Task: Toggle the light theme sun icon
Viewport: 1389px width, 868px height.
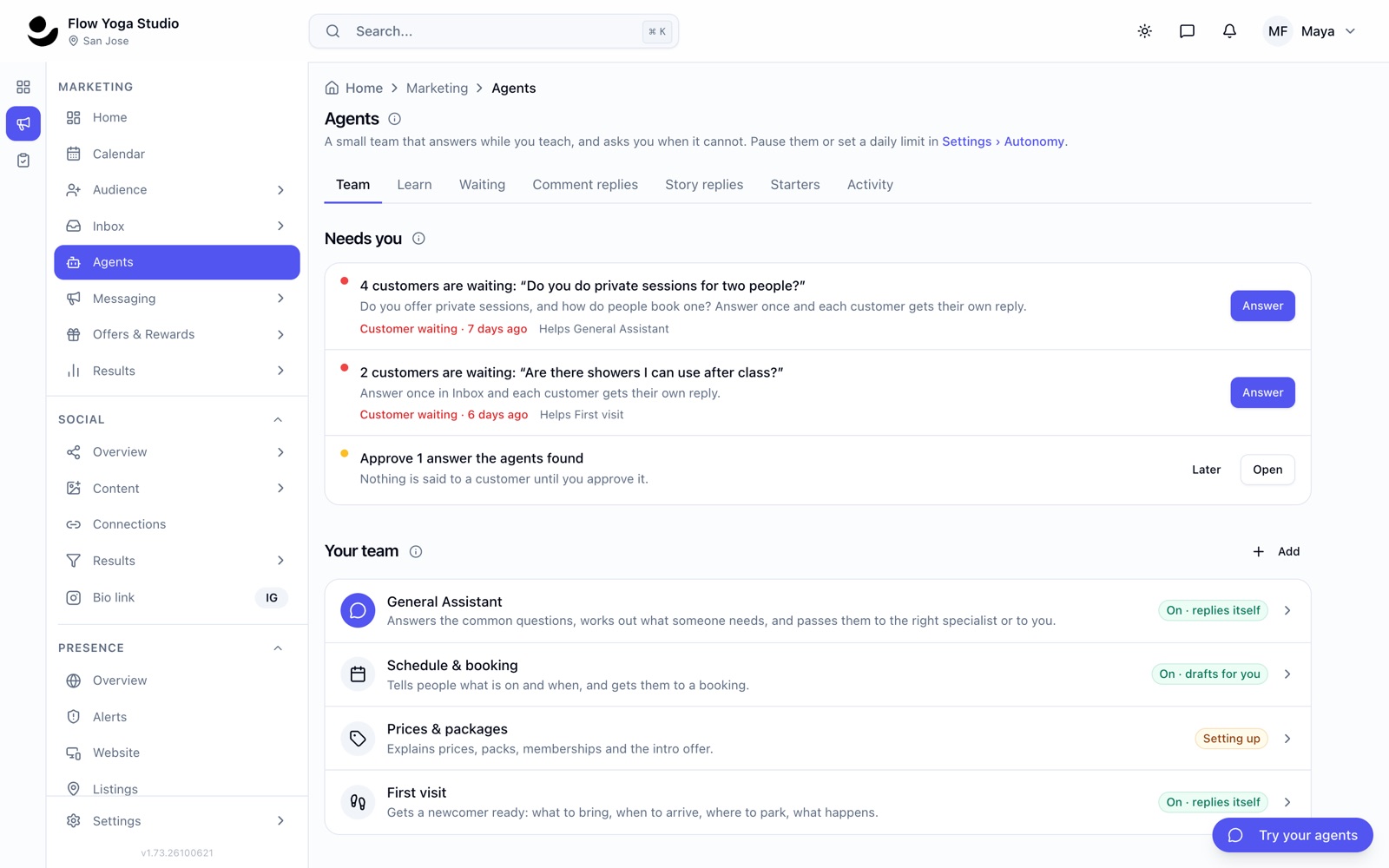Action: [1144, 31]
